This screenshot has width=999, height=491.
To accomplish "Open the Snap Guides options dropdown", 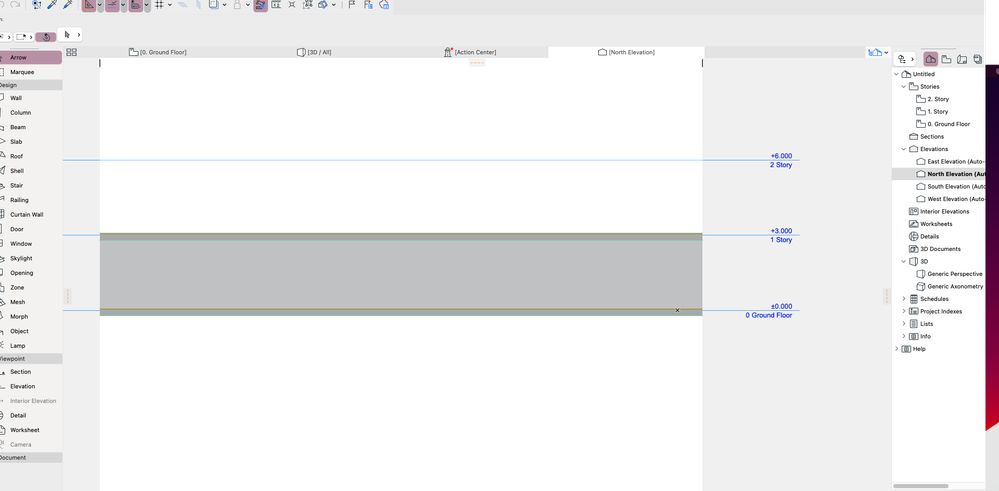I will 124,5.
